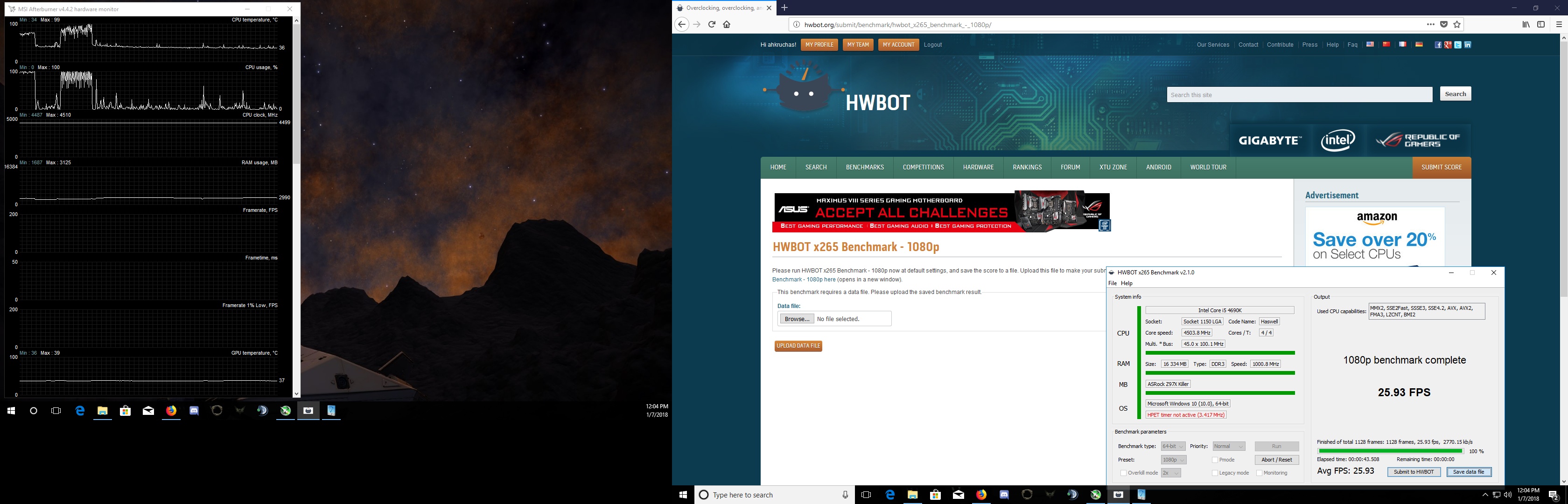Click the HWBOT robot logo
This screenshot has width=1568, height=504.
(x=804, y=89)
